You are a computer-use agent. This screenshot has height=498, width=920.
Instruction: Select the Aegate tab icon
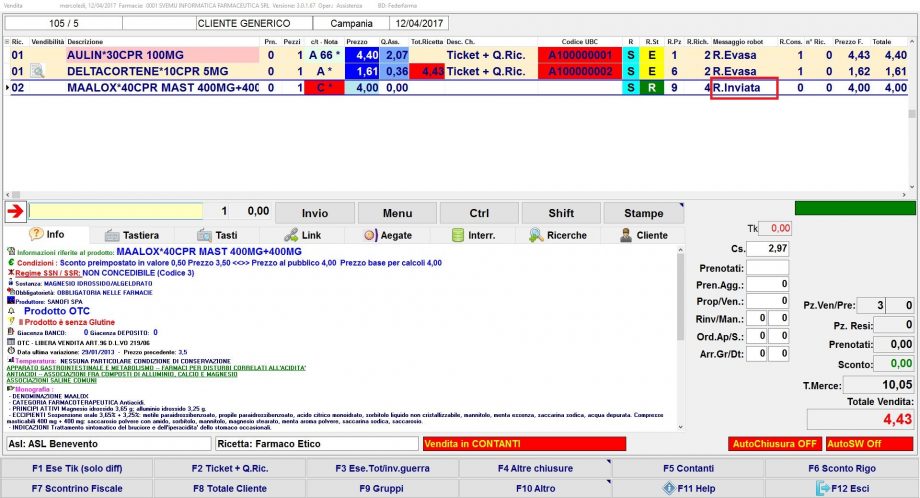388,235
